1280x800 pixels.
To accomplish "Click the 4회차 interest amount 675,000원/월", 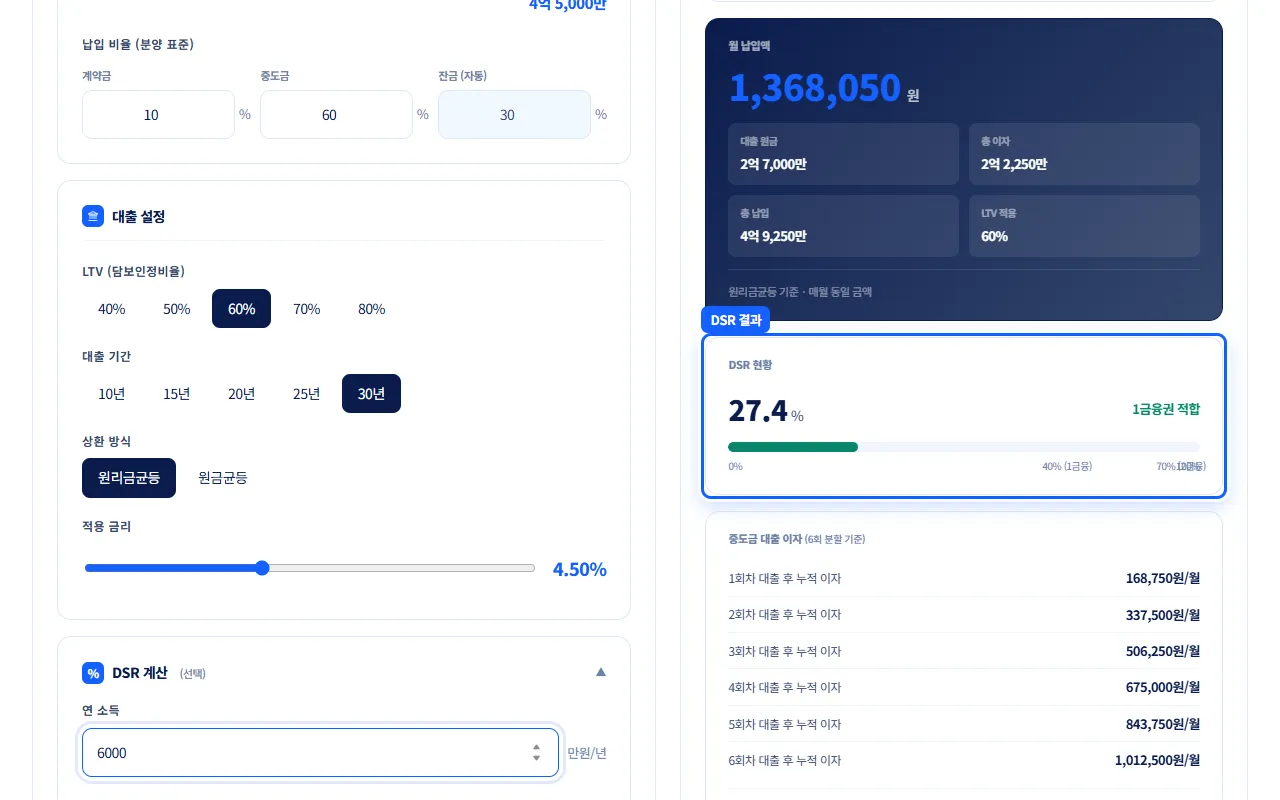I will (1163, 688).
